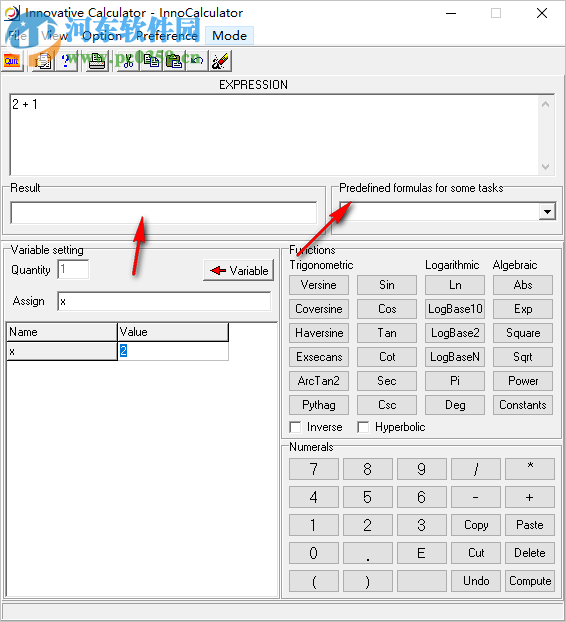Image resolution: width=566 pixels, height=622 pixels.
Task: Click the Compute button
Action: click(530, 581)
